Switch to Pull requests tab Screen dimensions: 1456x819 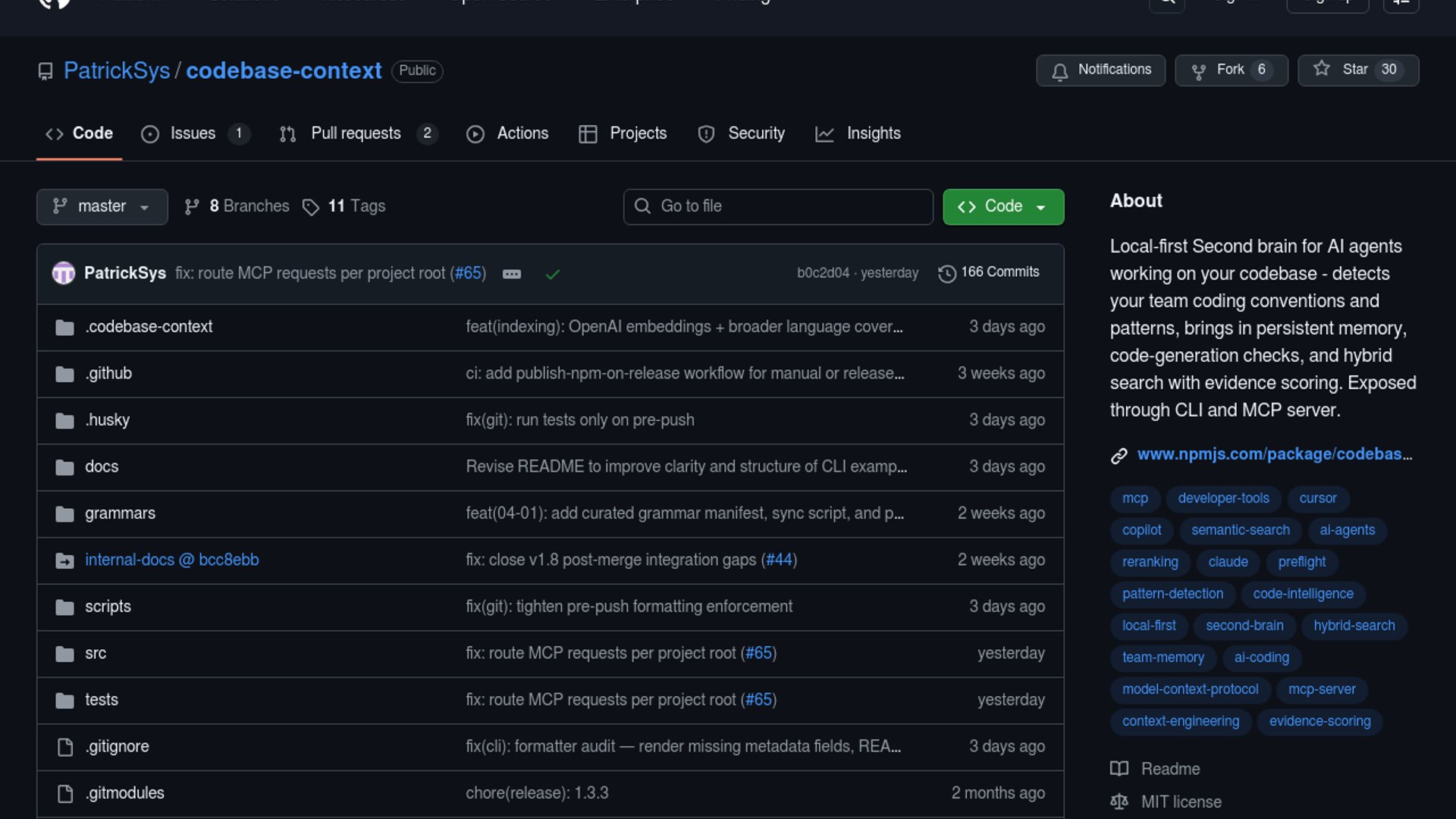coord(356,133)
